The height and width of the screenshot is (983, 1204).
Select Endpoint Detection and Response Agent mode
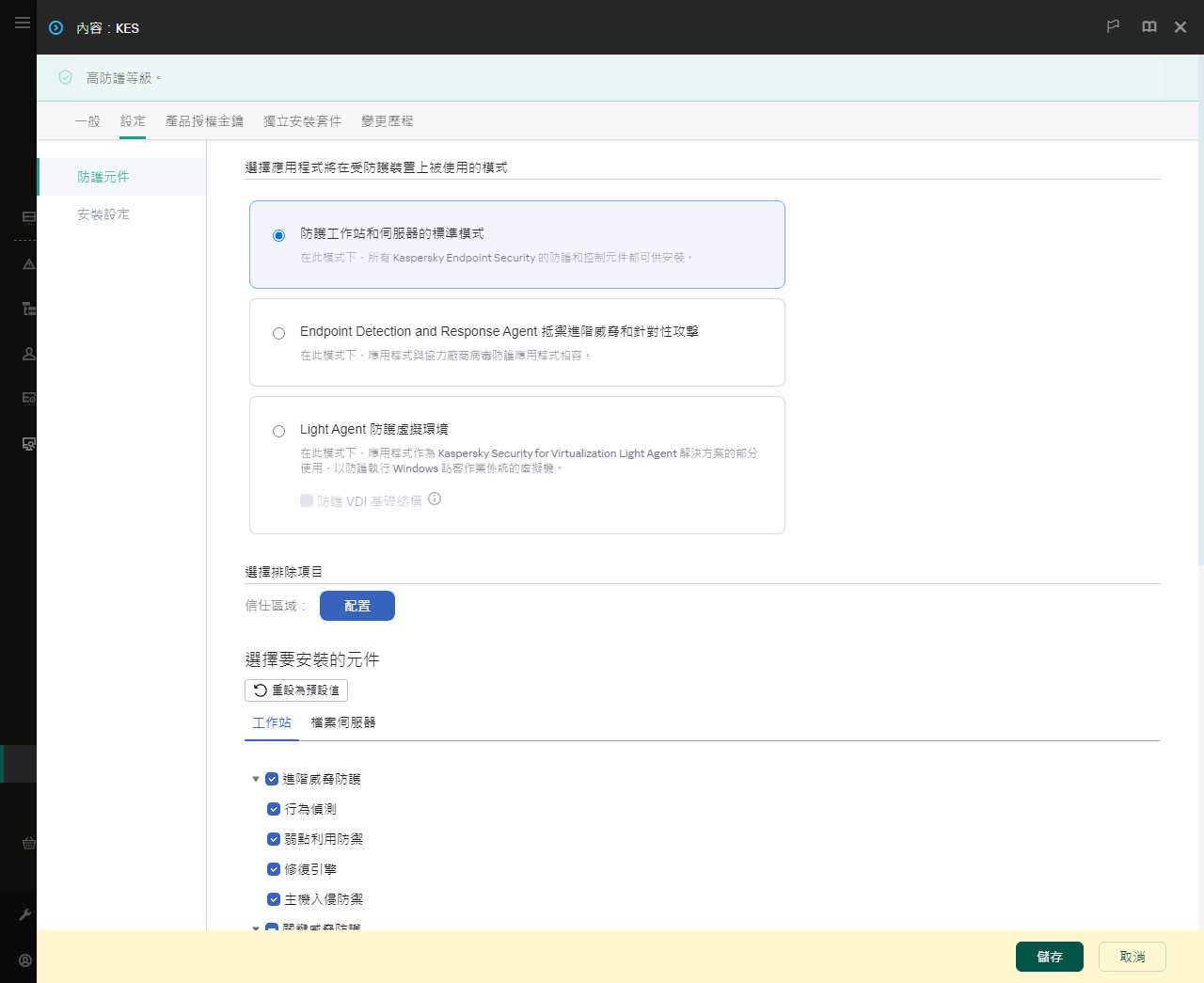point(278,333)
